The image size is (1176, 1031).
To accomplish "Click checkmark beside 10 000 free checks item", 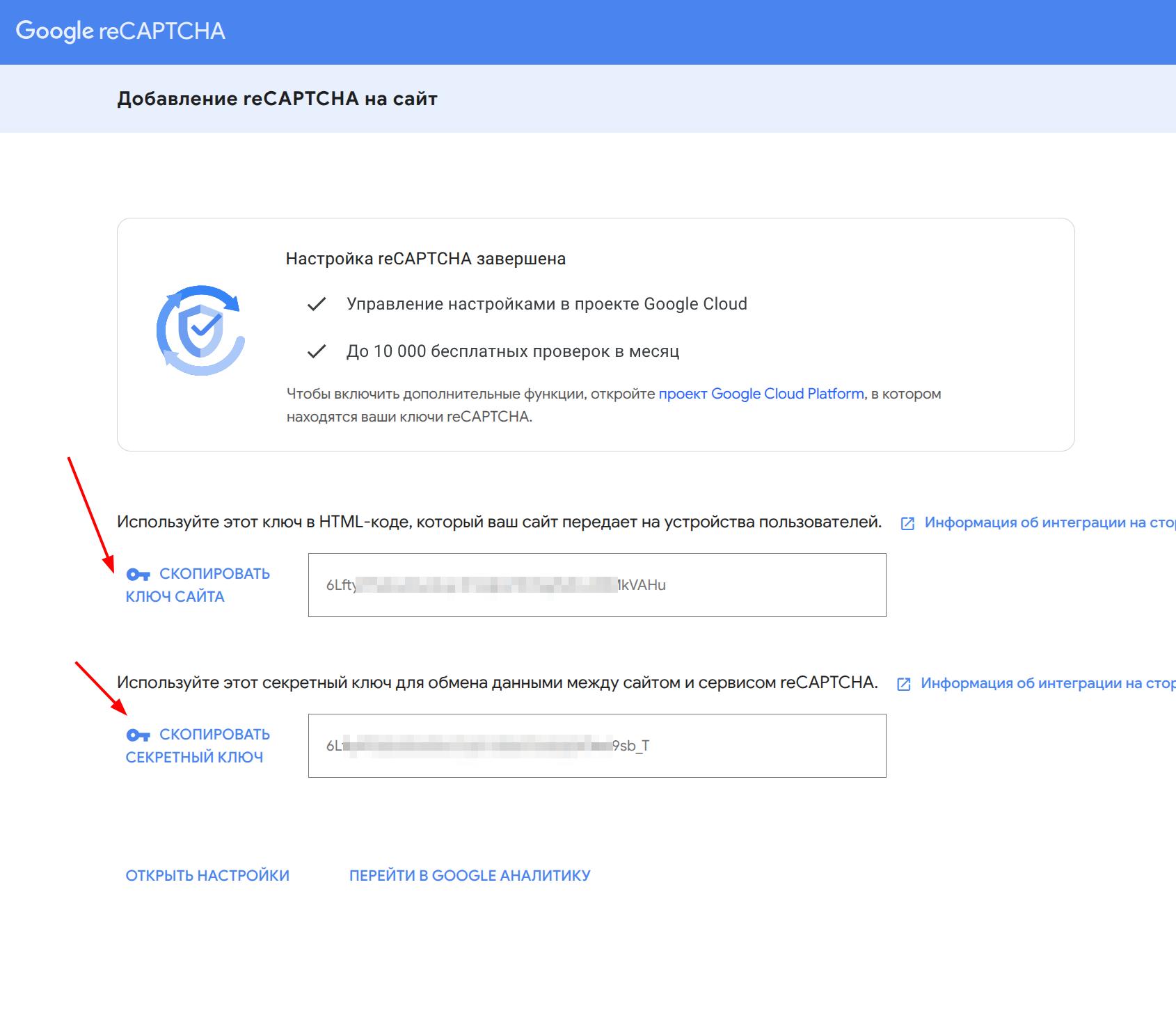I will [317, 352].
